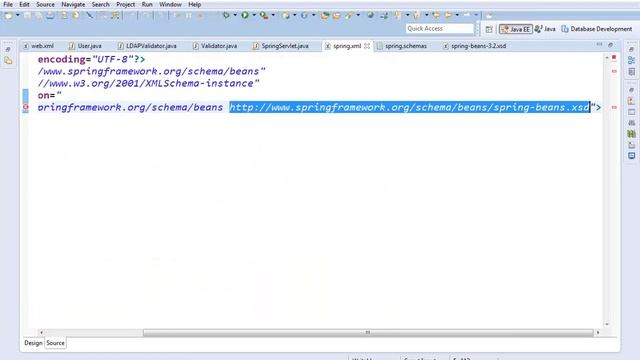Click the Project Explorer icon in left sidebar
The image size is (640, 360).
pyautogui.click(x=8, y=61)
